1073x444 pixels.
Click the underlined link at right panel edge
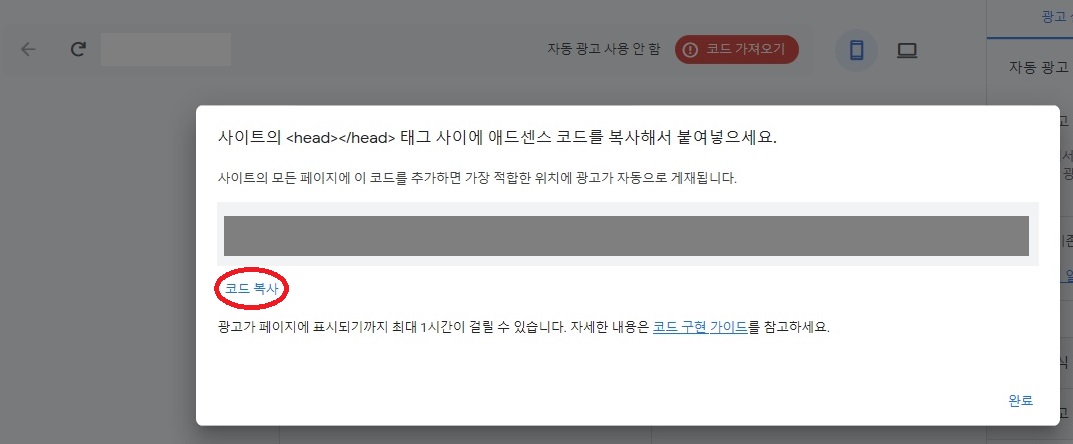(x=1068, y=275)
